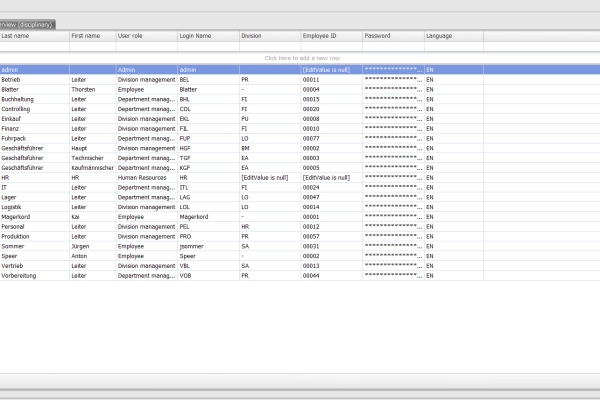
Task: Click 'Click here to add a new row'
Action: pyautogui.click(x=302, y=58)
